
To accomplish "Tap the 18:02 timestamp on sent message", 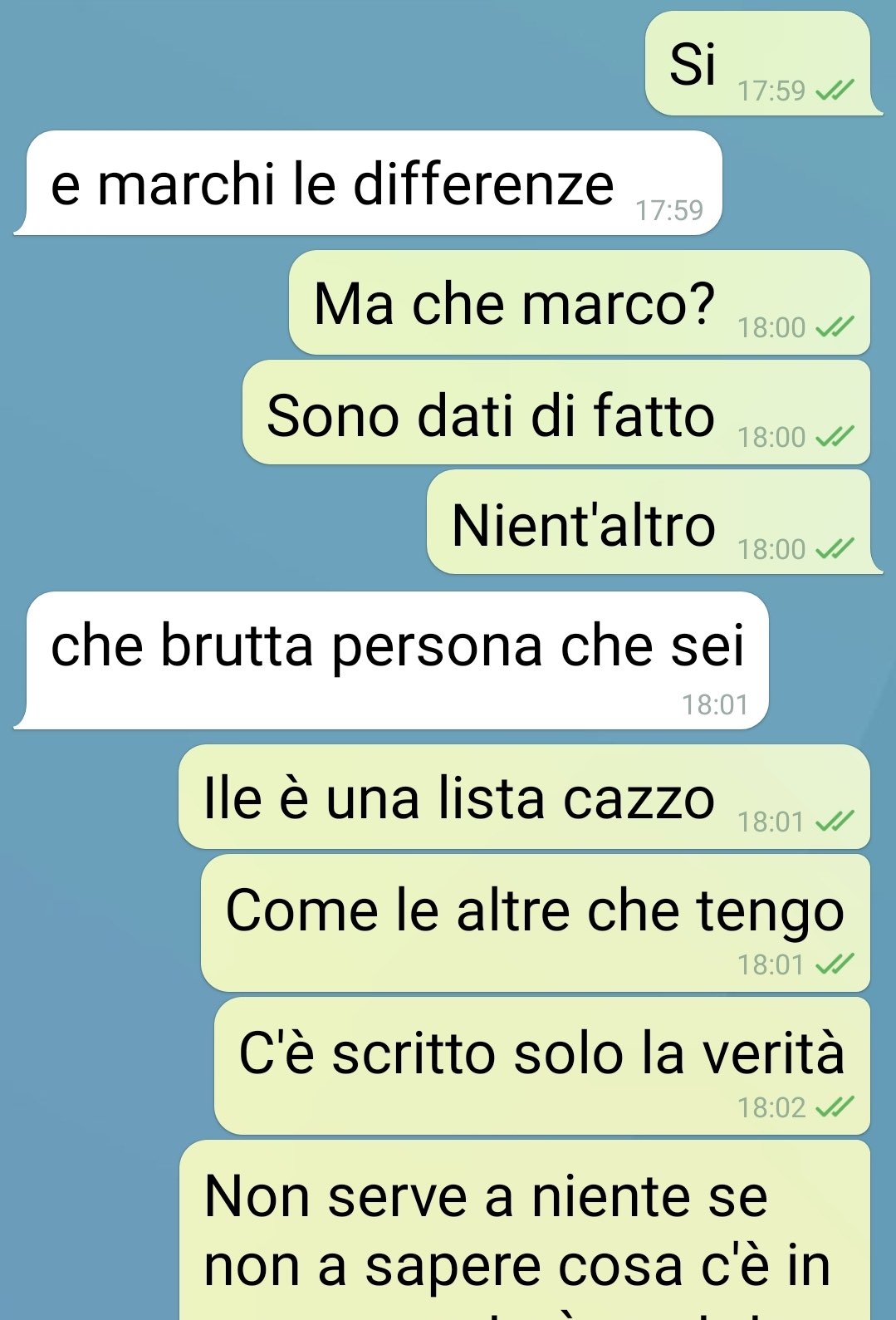I will click(x=771, y=1108).
